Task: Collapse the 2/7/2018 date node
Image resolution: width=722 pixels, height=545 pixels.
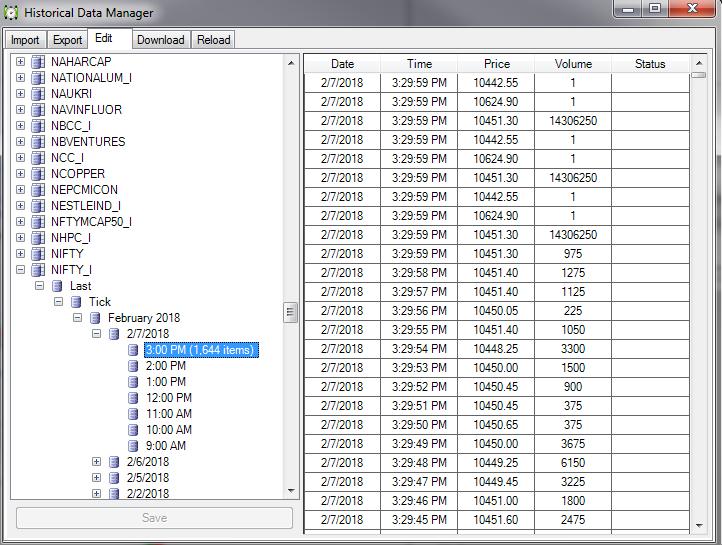Action: tap(97, 334)
